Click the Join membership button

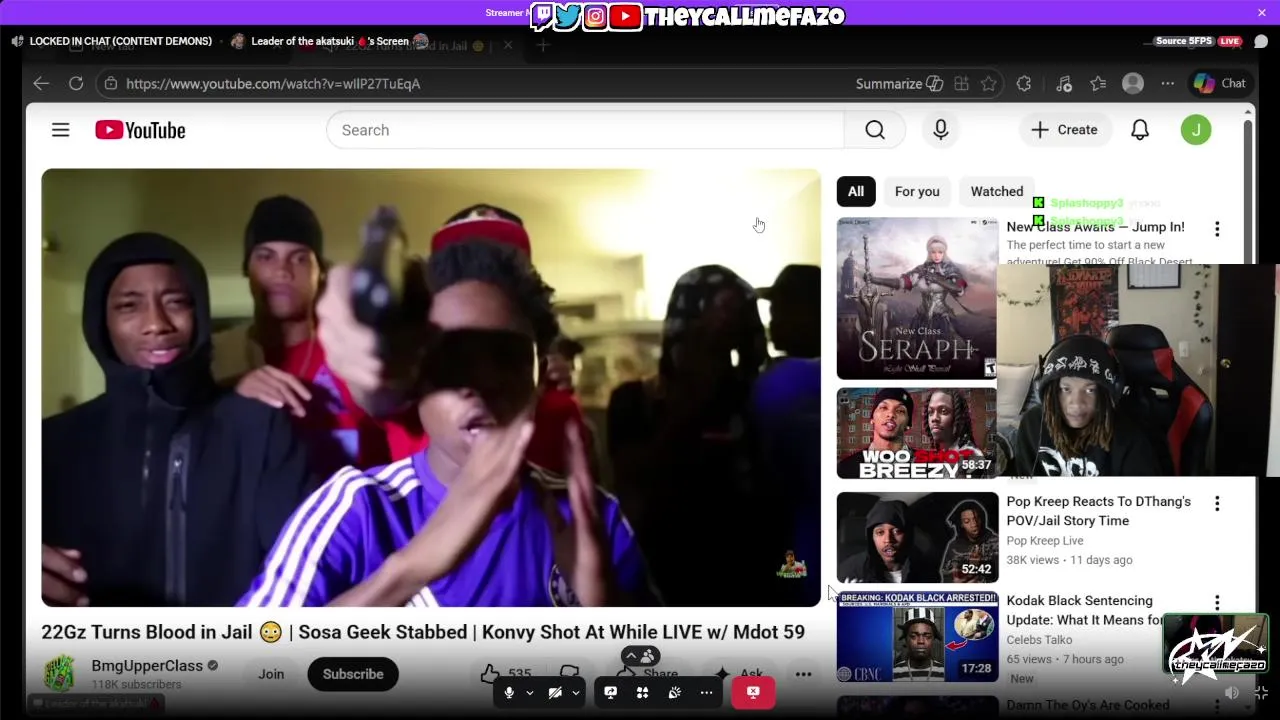pyautogui.click(x=271, y=674)
